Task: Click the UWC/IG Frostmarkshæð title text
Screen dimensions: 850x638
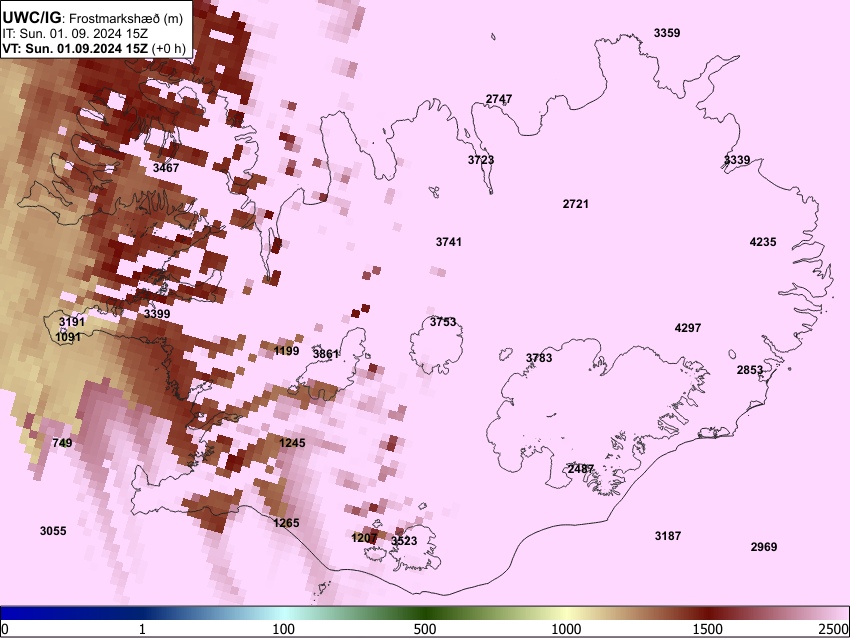Action: 93,18
